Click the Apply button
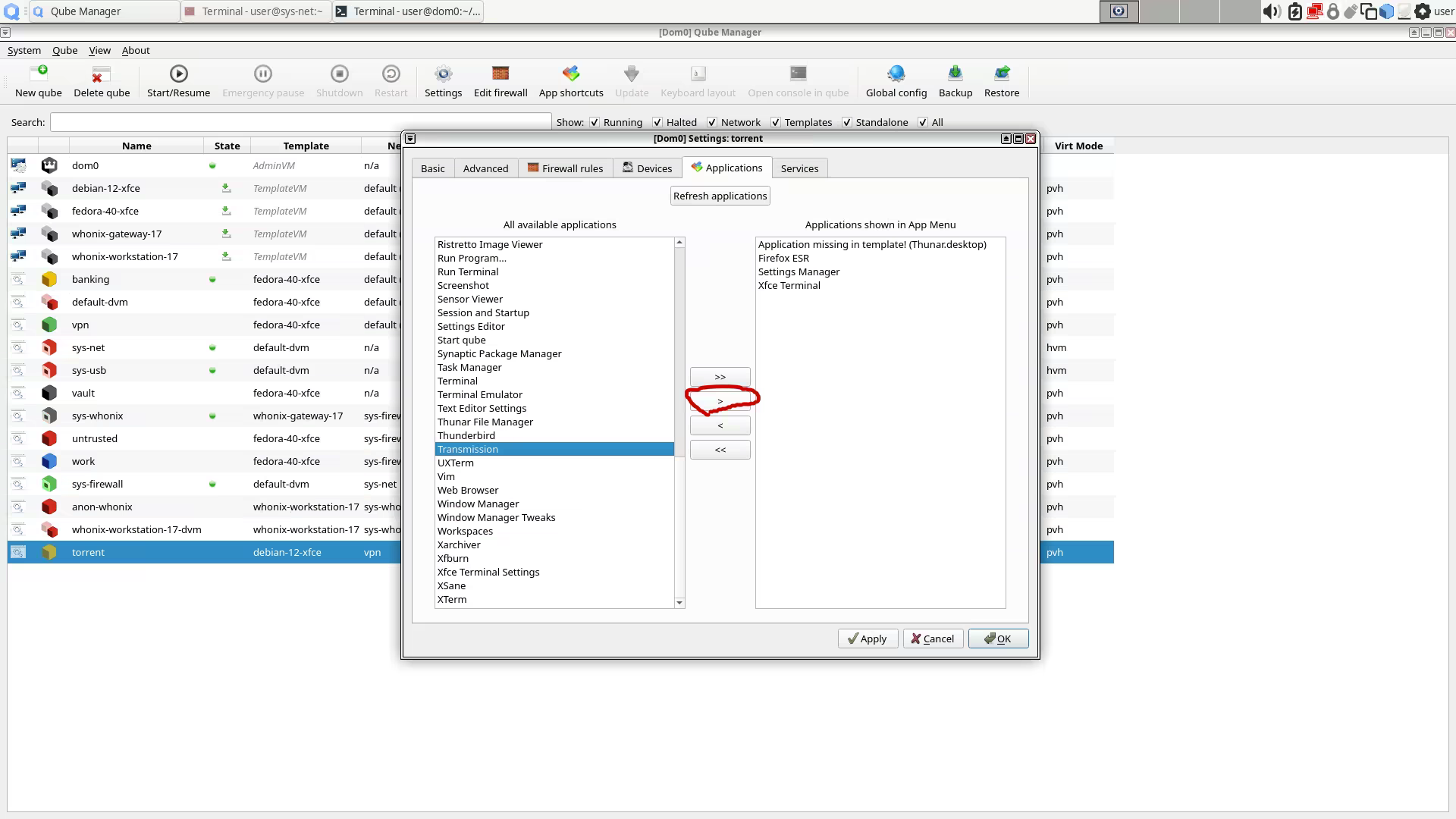Image resolution: width=1456 pixels, height=819 pixels. [x=868, y=639]
